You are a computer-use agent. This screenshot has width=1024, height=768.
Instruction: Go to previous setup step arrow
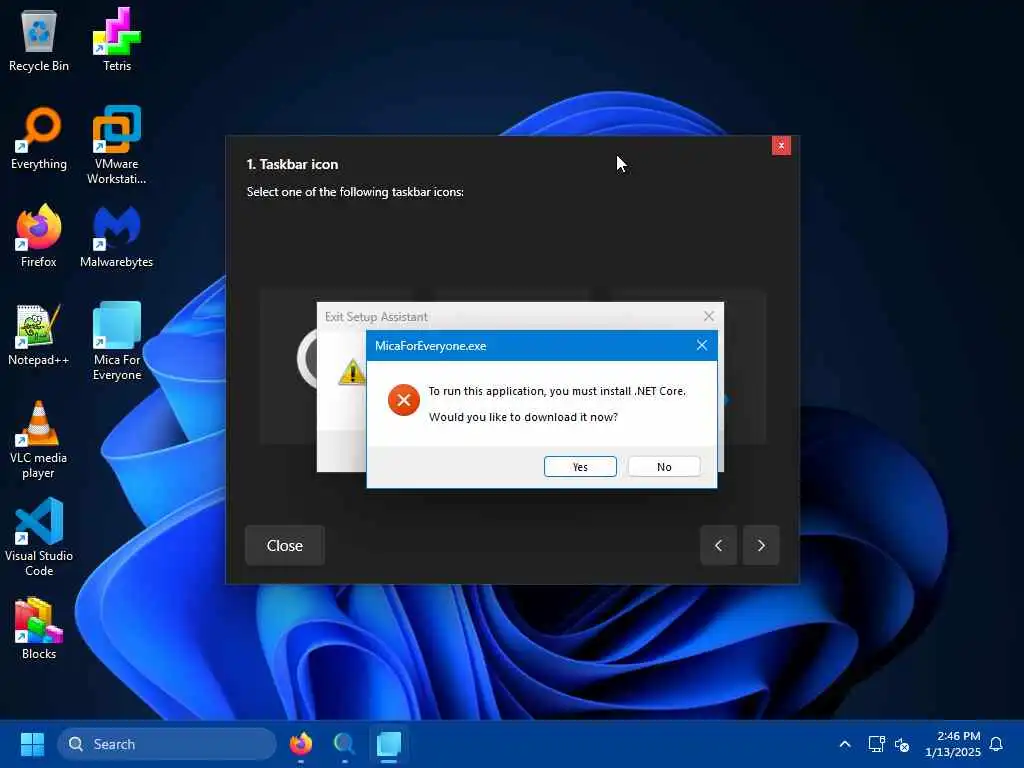pyautogui.click(x=718, y=545)
